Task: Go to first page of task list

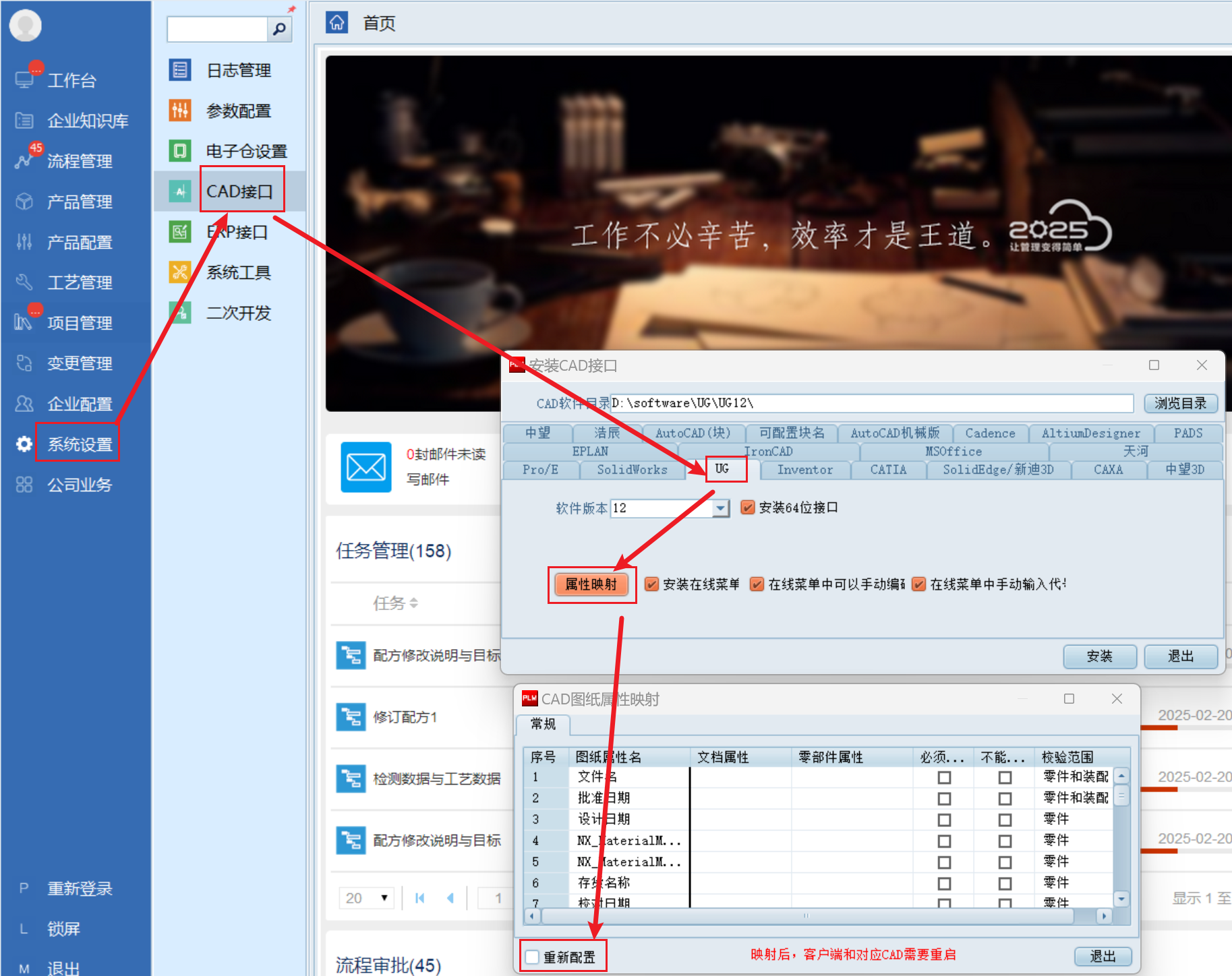Action: (x=420, y=898)
